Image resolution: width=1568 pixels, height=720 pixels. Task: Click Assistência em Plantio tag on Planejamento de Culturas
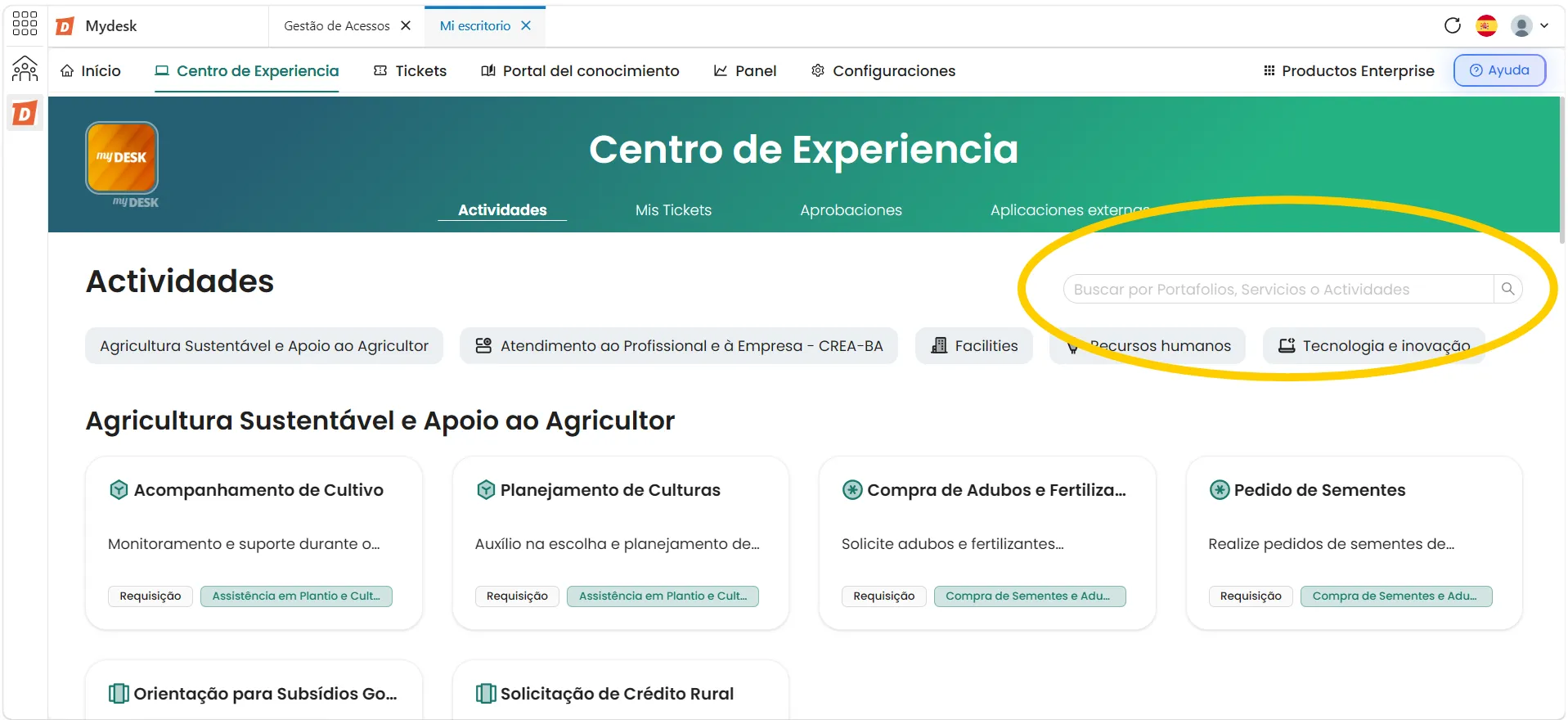point(663,596)
